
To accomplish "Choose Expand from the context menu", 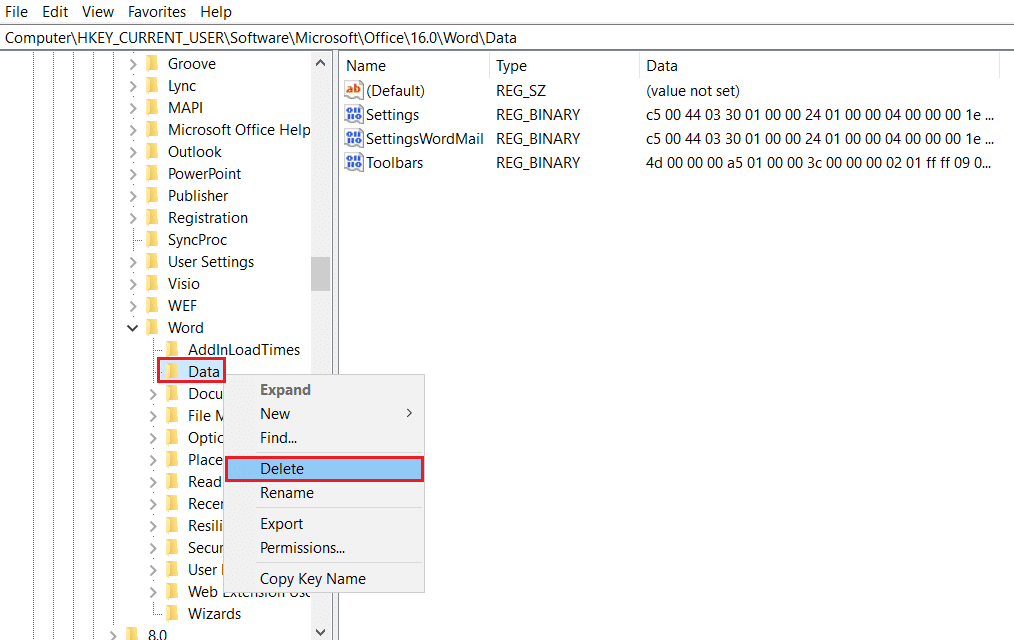I will tap(325, 390).
